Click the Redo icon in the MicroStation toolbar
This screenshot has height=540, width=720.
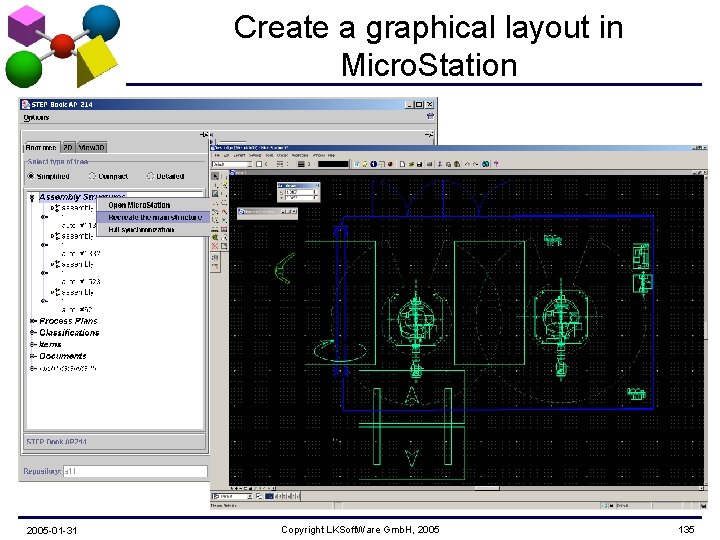point(475,164)
